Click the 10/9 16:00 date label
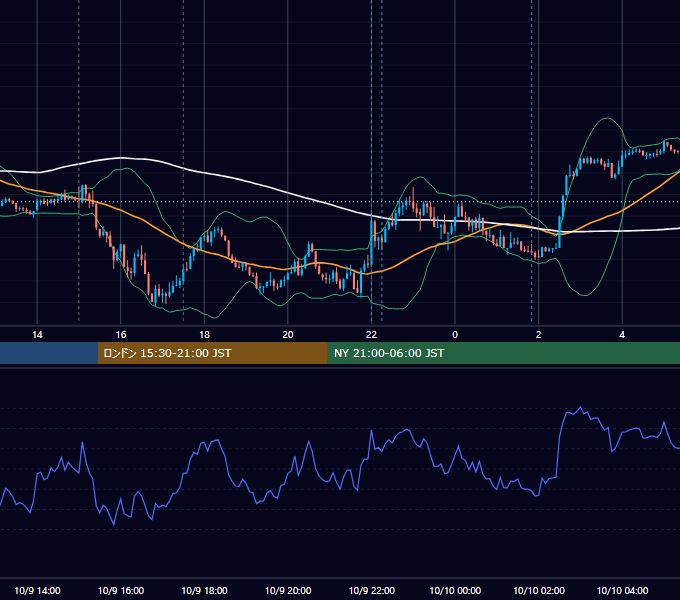This screenshot has height=600, width=680. coord(121,590)
